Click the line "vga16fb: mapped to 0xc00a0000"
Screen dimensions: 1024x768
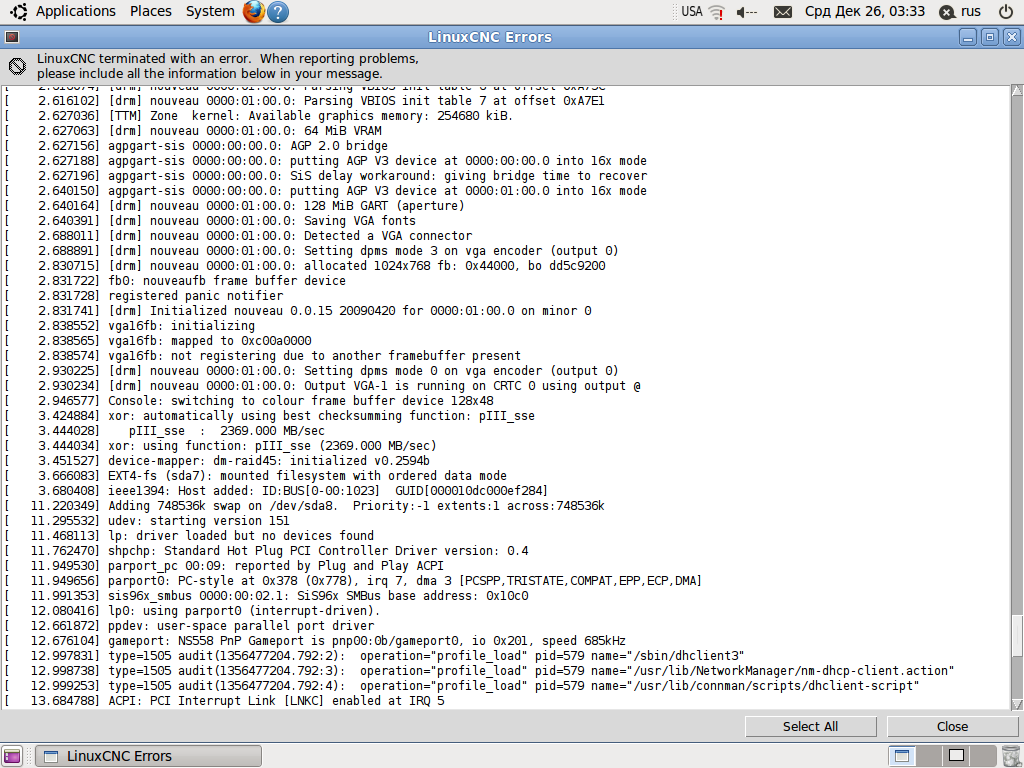point(158,341)
